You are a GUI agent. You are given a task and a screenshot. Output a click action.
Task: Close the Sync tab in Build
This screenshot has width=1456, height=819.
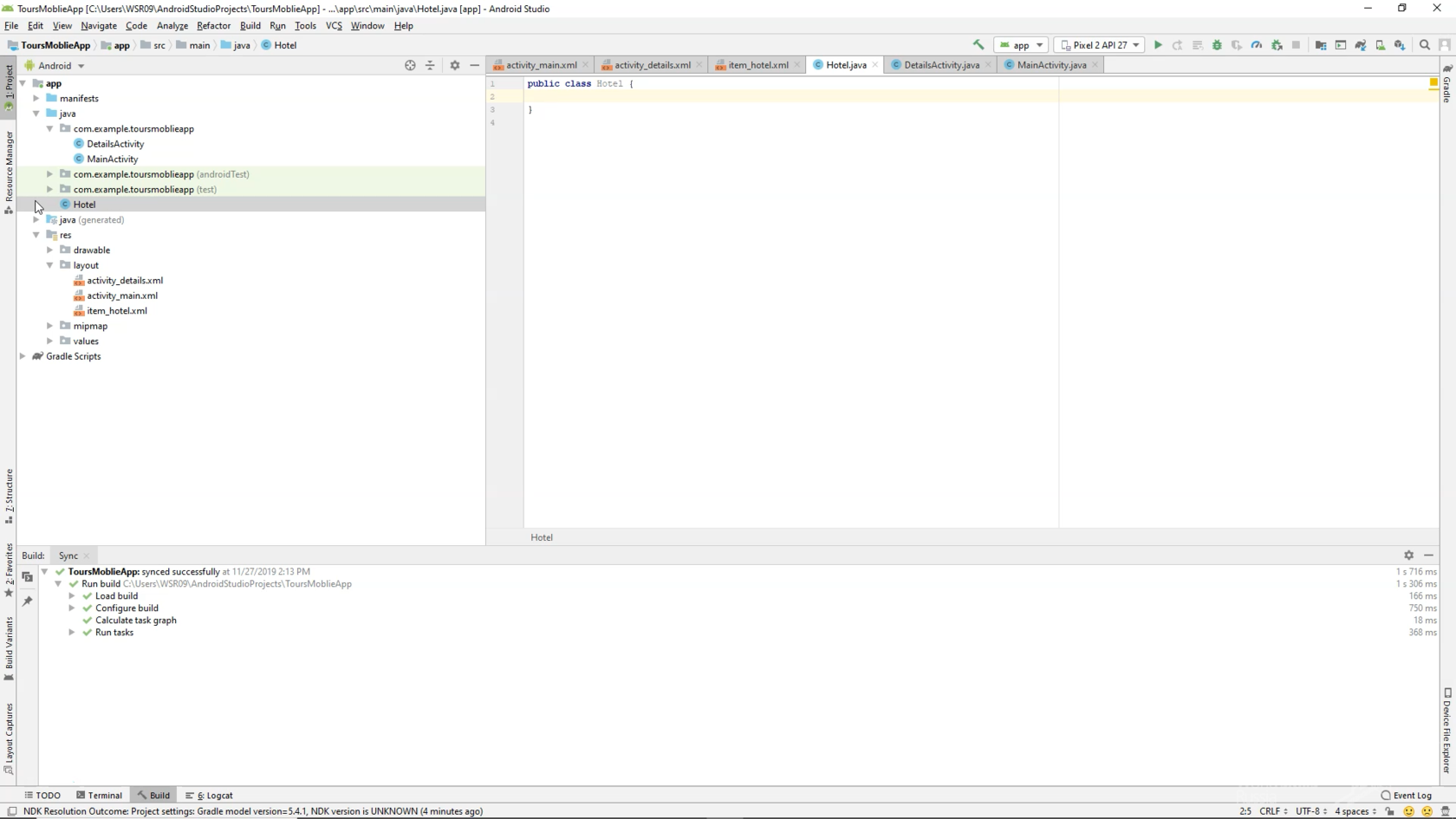coord(87,556)
